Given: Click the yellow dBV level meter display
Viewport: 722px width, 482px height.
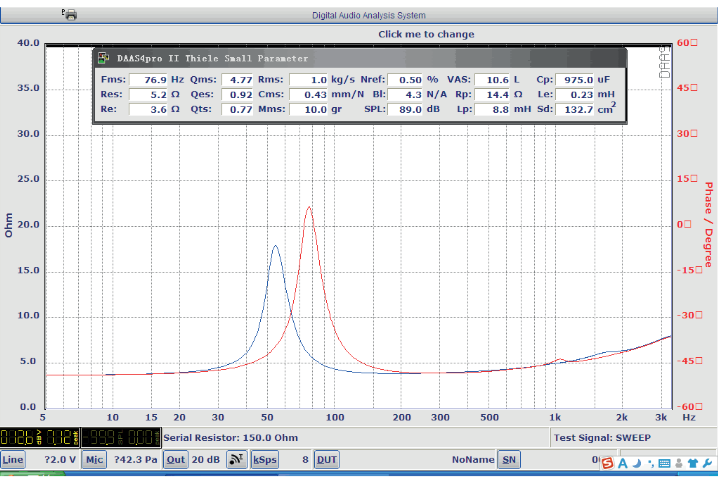Looking at the screenshot, I should click(x=41, y=437).
